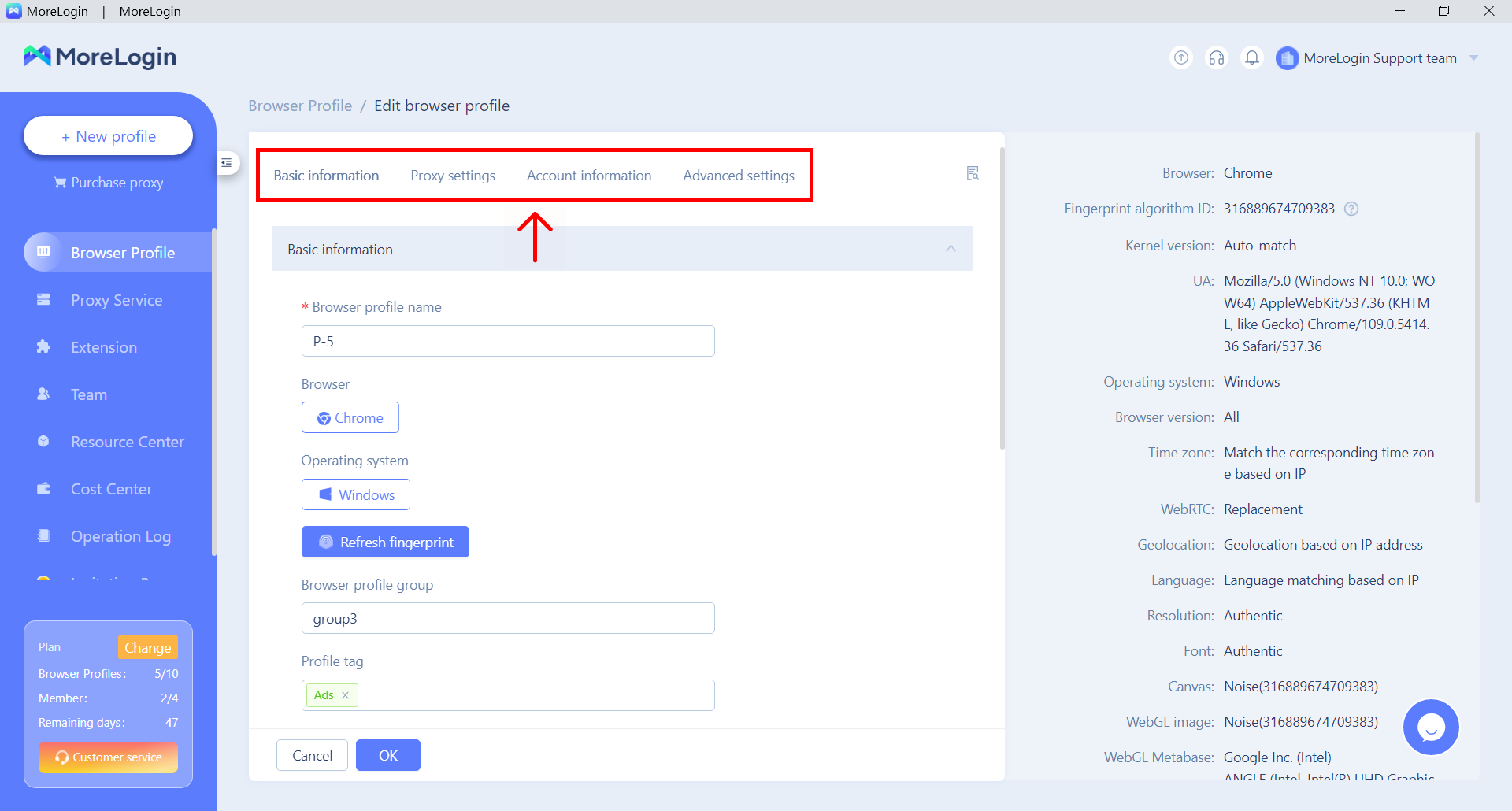Click the WebRTC Replacement value
The width and height of the screenshot is (1512, 811).
(x=1263, y=509)
